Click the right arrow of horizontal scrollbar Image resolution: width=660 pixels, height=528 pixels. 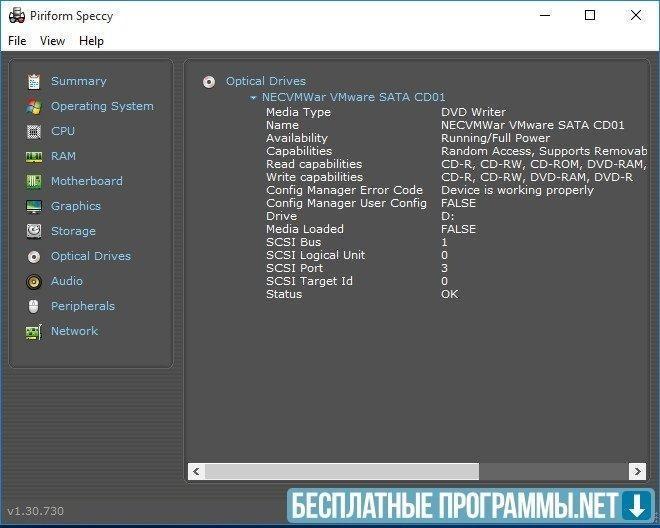637,472
